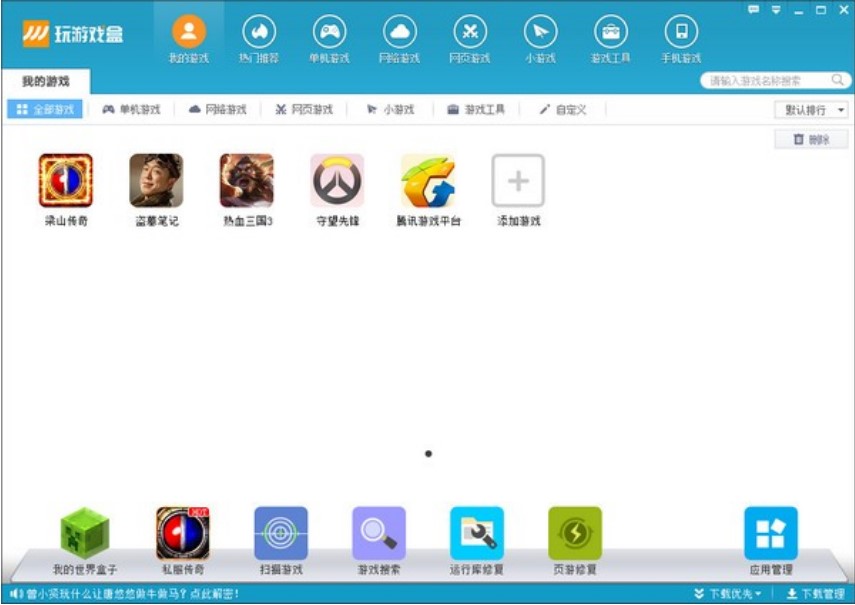Filter by 单机游戏 category tab

click(131, 110)
